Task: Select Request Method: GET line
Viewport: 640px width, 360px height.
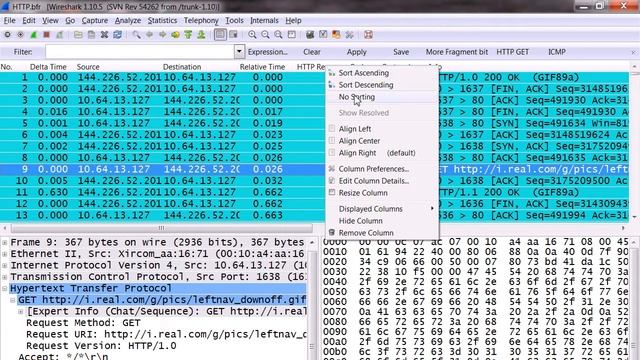Action: coord(83,323)
